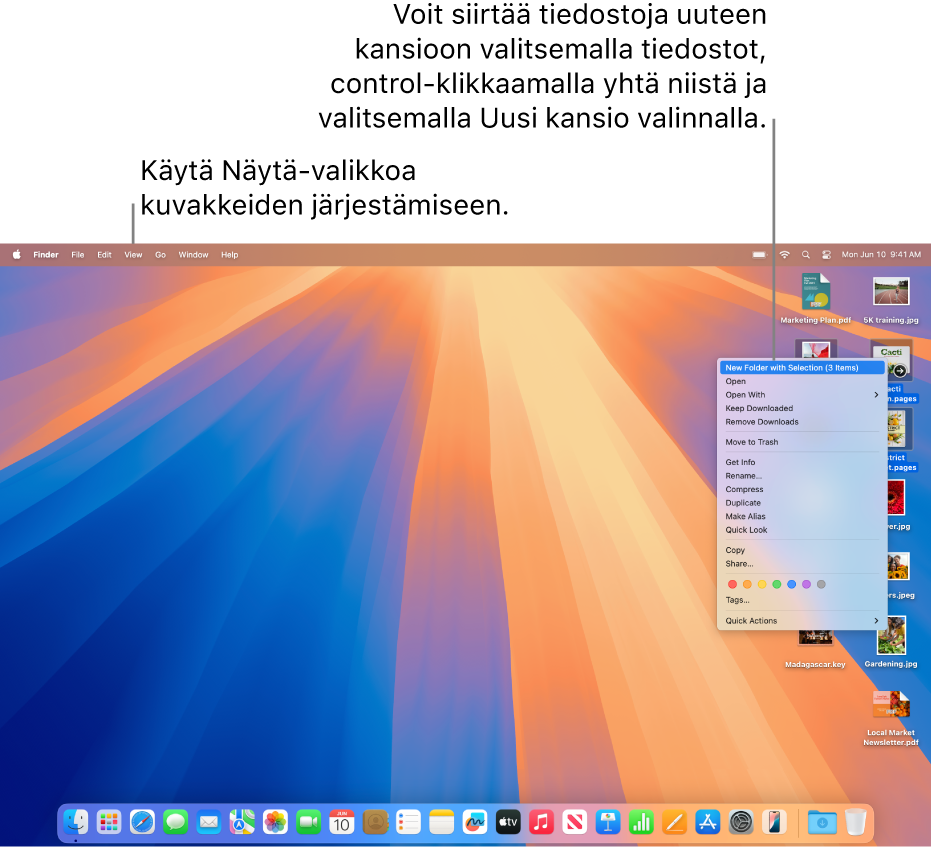Image resolution: width=931 pixels, height=849 pixels.
Task: Open the Downloads folder in Dock
Action: coord(822,822)
